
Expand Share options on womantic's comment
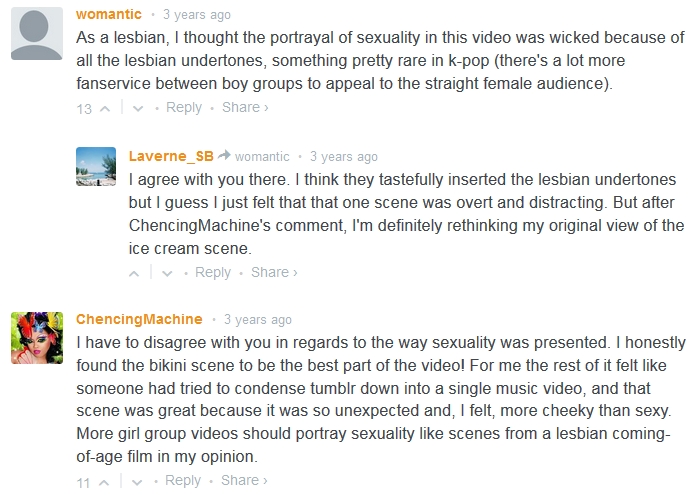(245, 107)
